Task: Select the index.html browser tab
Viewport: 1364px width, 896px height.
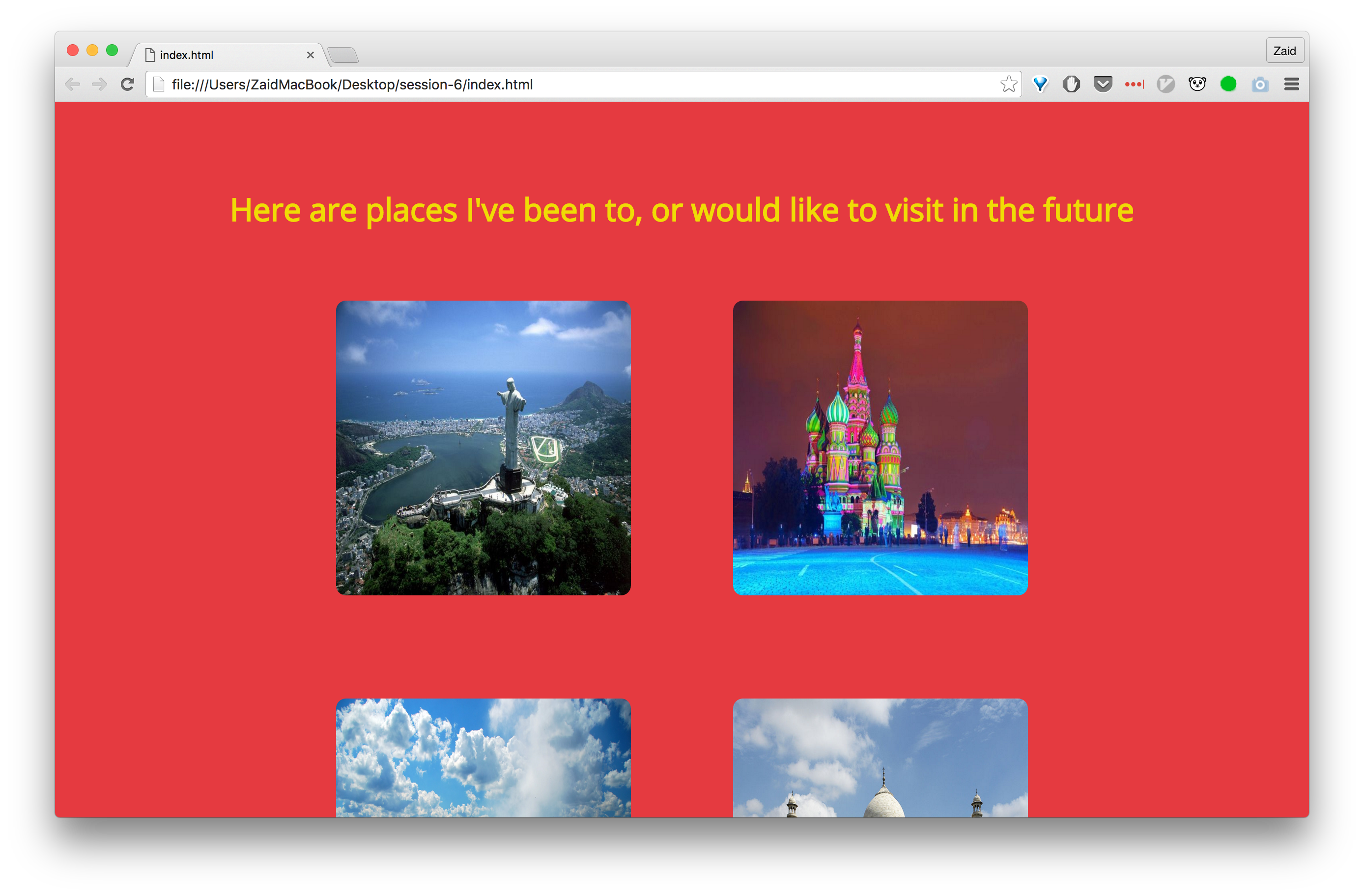Action: pos(228,55)
